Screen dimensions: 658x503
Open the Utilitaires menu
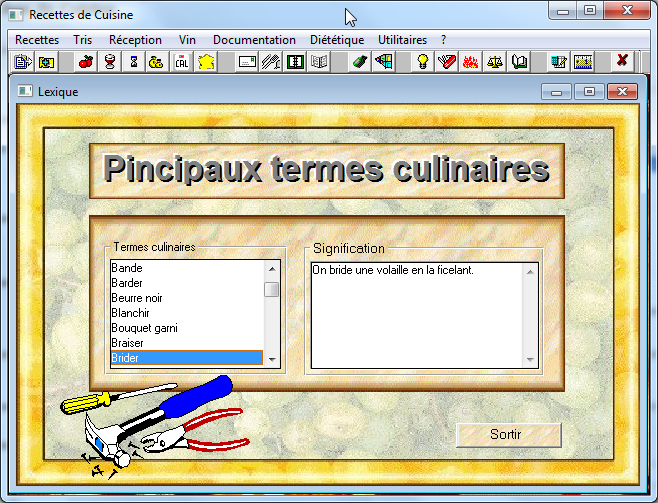click(402, 40)
